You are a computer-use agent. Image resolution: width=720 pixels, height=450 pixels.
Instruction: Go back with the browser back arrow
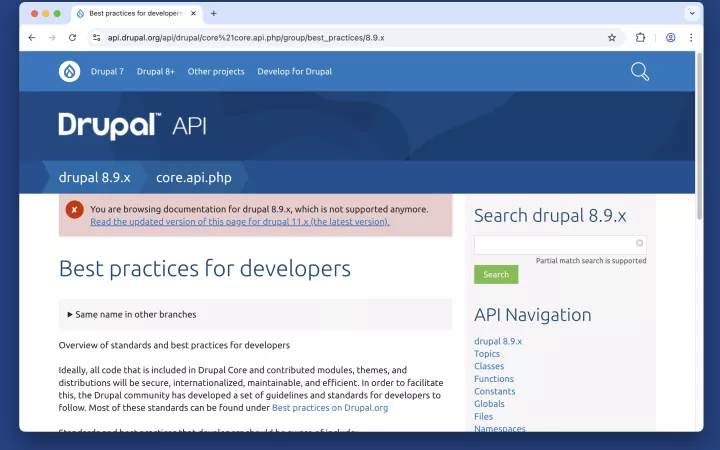32,38
